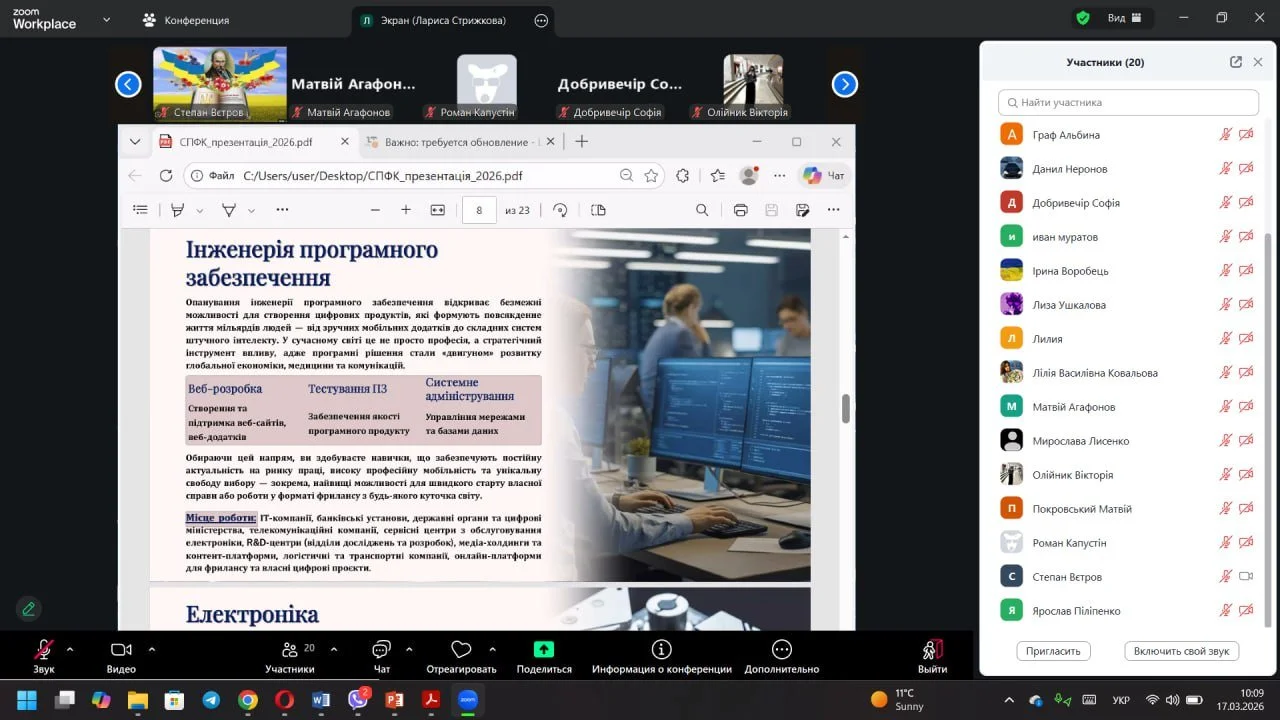The height and width of the screenshot is (720, 1280).
Task: Open Zoom chat panel
Action: (x=381, y=656)
